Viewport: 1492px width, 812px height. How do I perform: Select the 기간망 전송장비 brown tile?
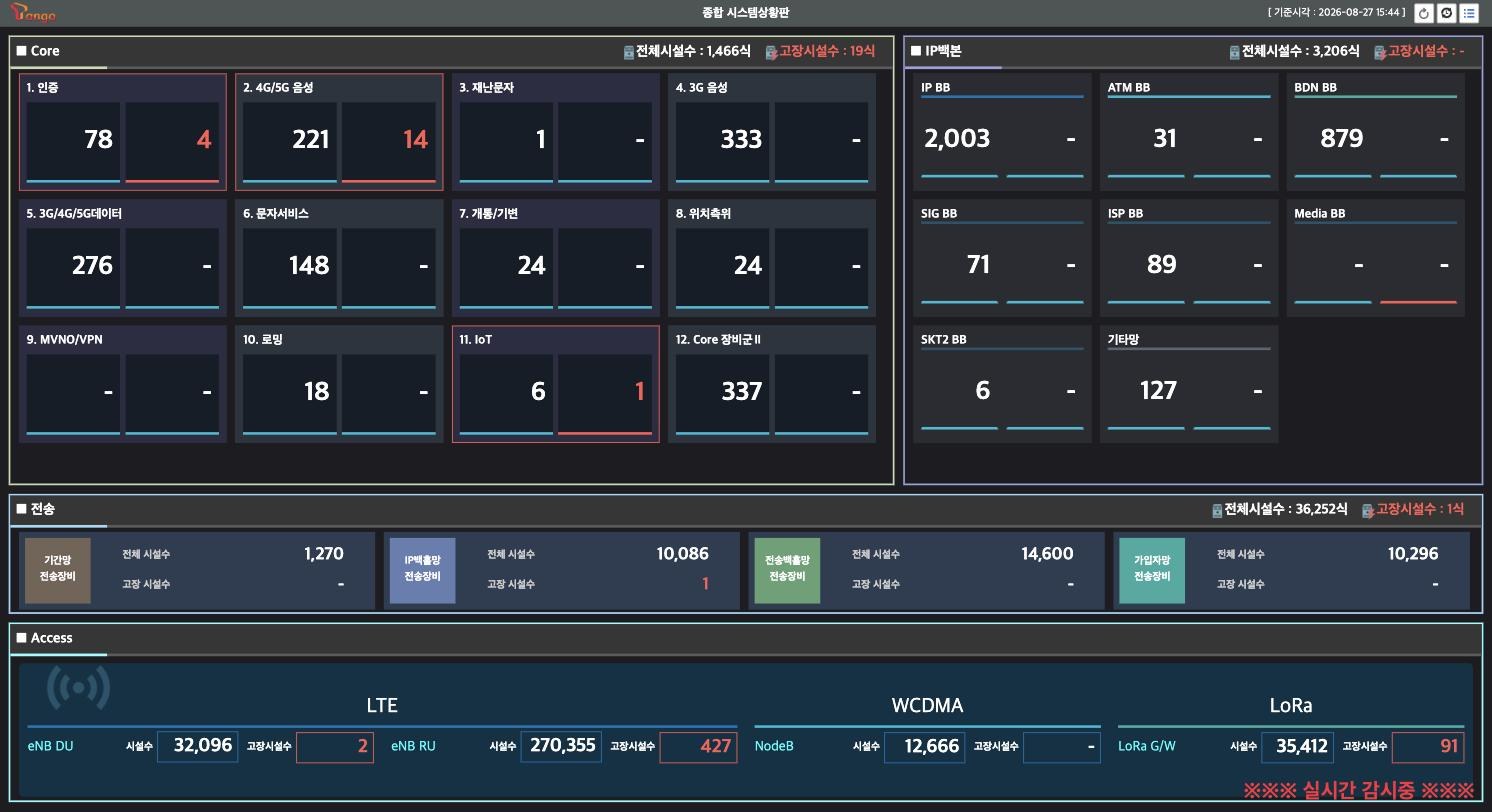[58, 570]
